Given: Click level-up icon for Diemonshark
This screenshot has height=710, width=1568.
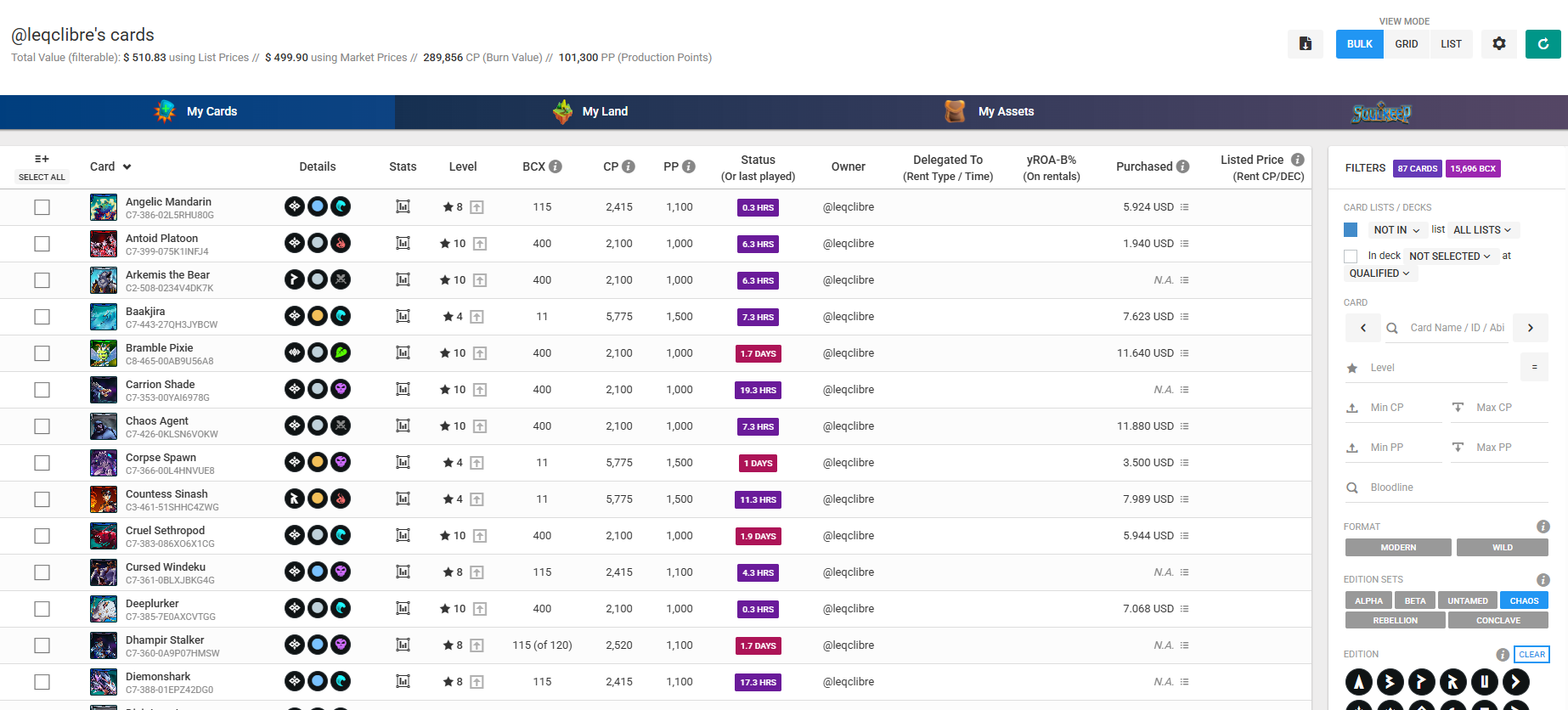Looking at the screenshot, I should point(477,682).
